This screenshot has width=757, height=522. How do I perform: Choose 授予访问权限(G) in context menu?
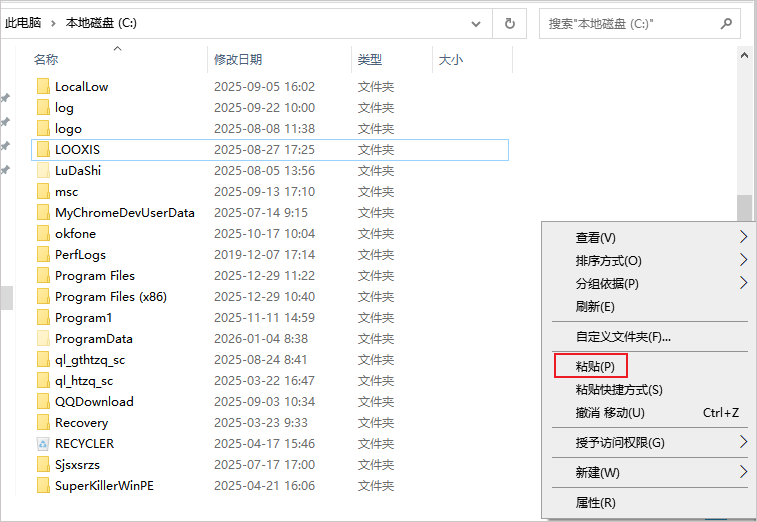650,442
